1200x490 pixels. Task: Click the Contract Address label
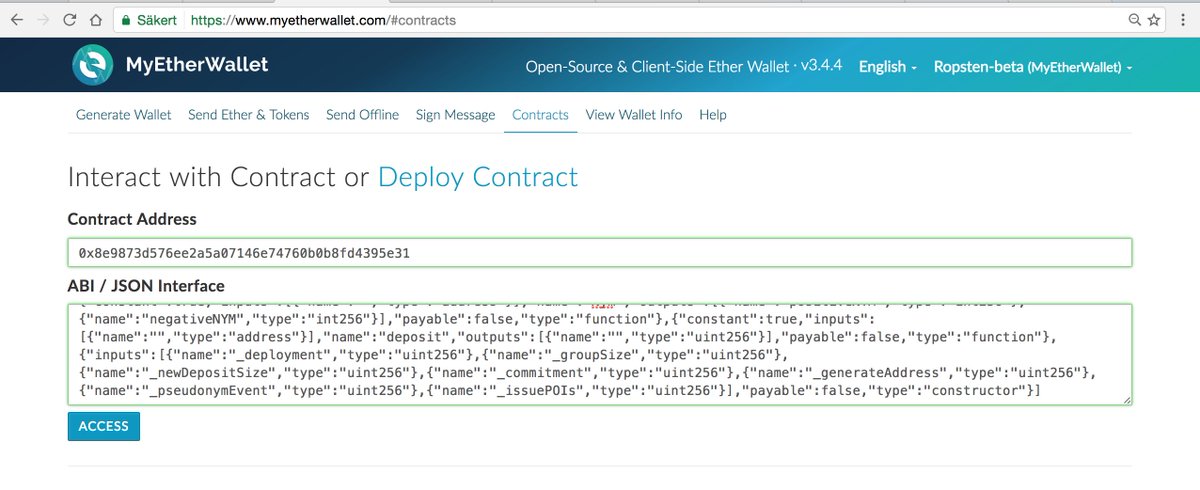pos(132,219)
